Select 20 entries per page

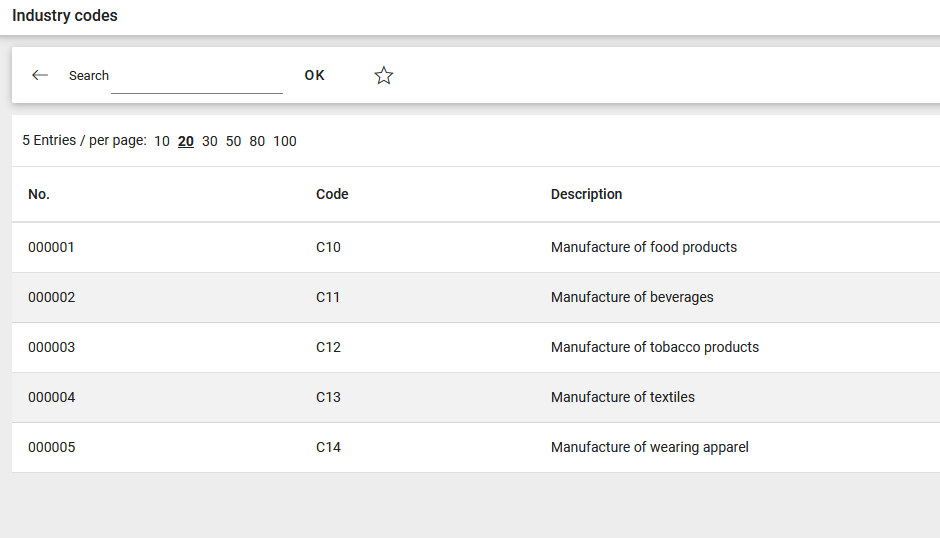186,141
